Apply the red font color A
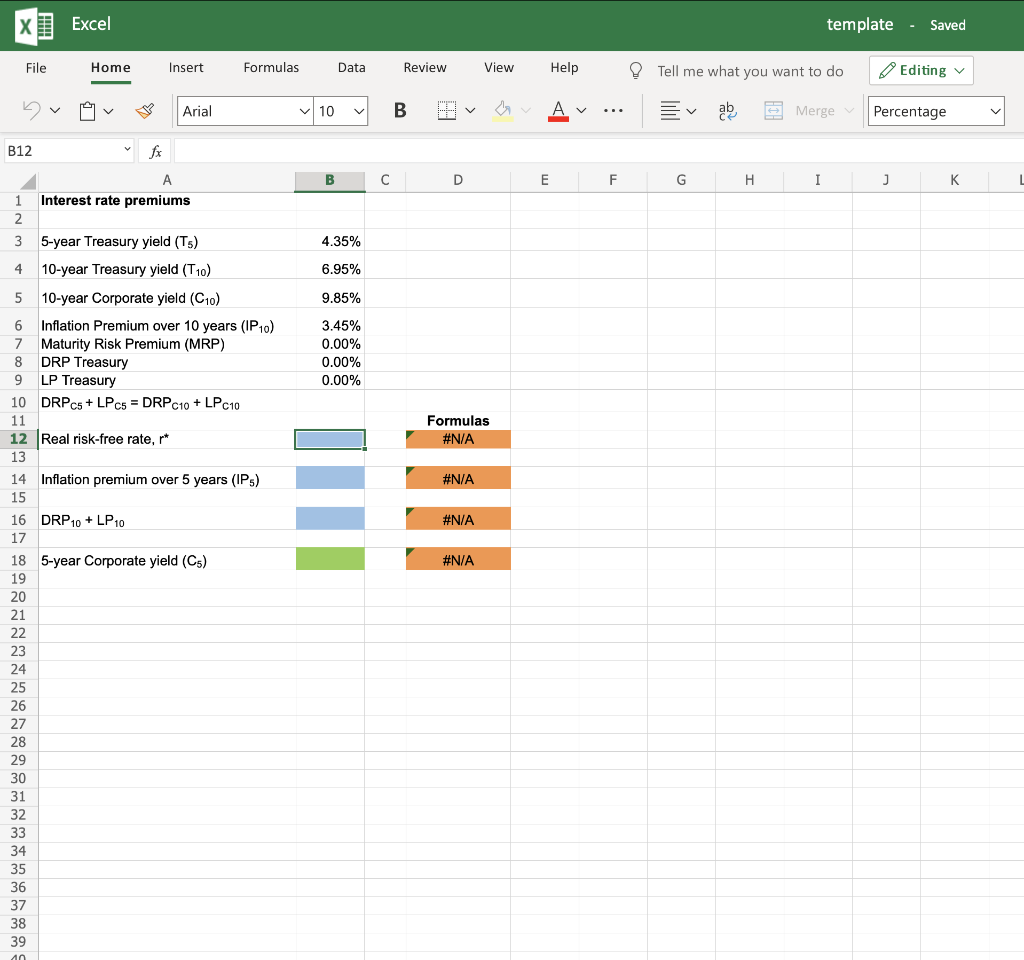 coord(558,110)
